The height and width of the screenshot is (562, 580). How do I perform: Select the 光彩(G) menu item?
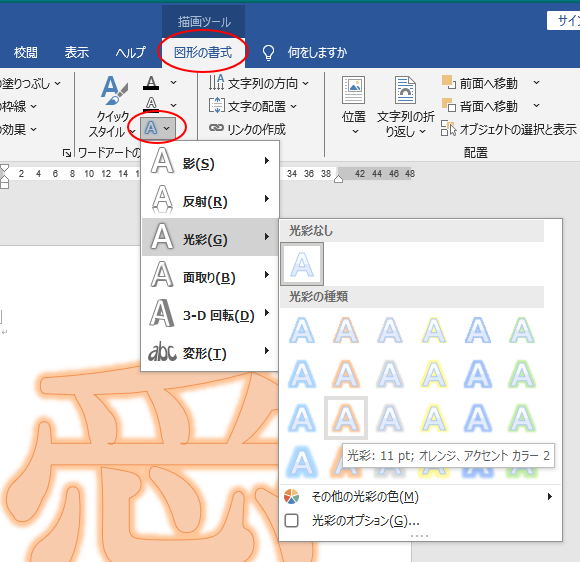point(210,237)
